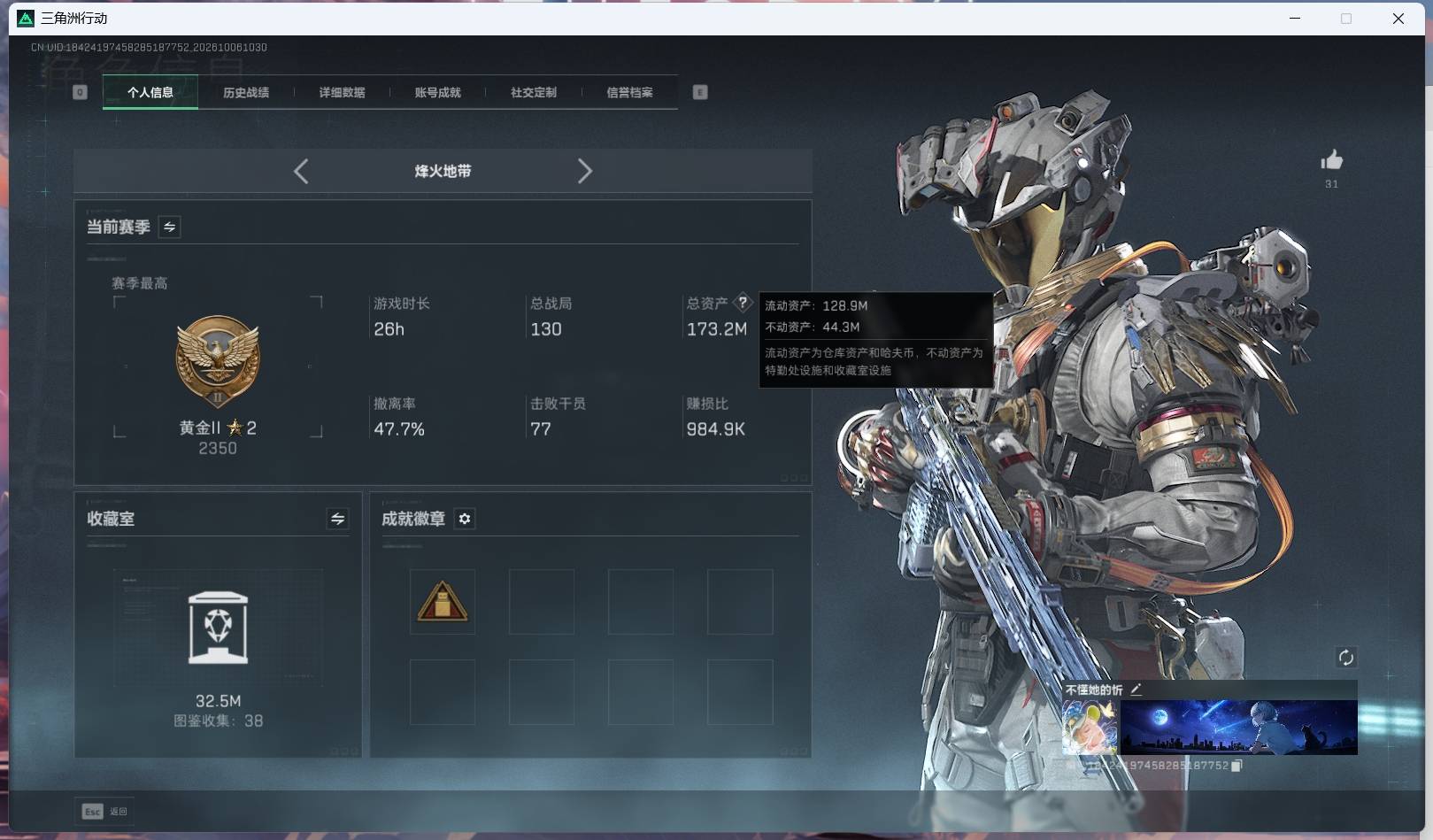Copy the player UID with copy icon
This screenshot has height=840, width=1433.
(x=1237, y=766)
